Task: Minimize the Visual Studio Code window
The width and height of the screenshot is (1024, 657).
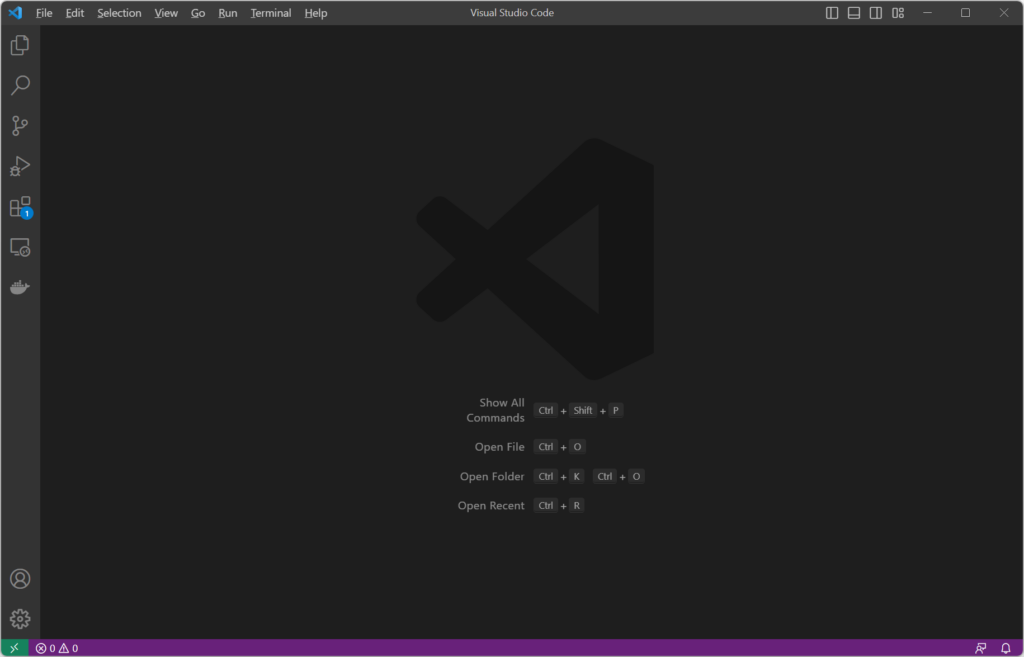Action: (x=927, y=13)
